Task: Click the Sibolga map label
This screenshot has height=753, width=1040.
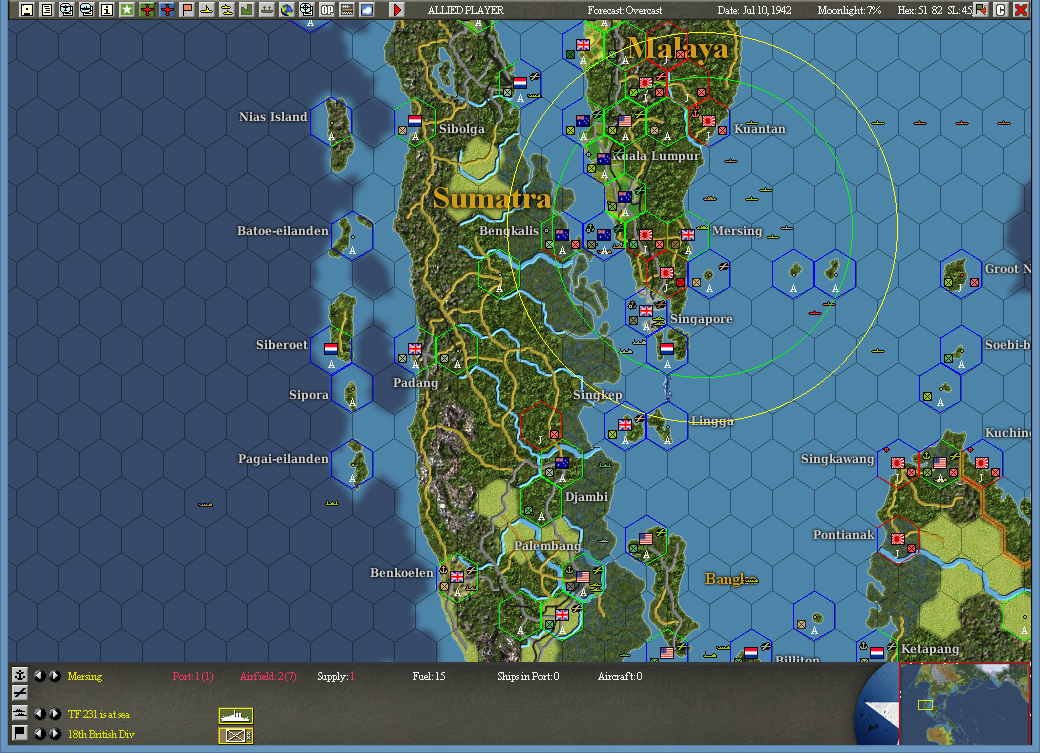Action: coord(462,129)
